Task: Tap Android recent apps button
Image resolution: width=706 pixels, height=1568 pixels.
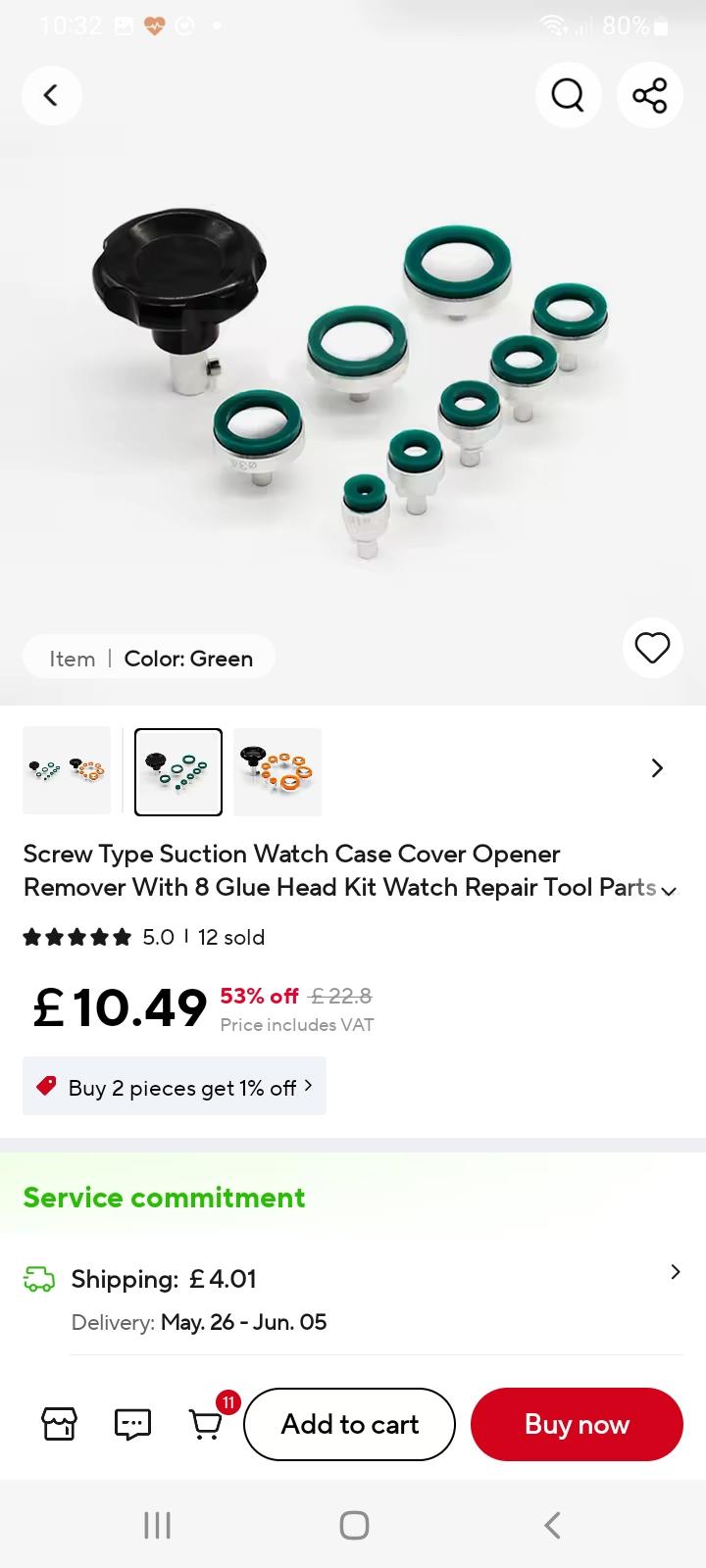Action: pyautogui.click(x=157, y=1525)
